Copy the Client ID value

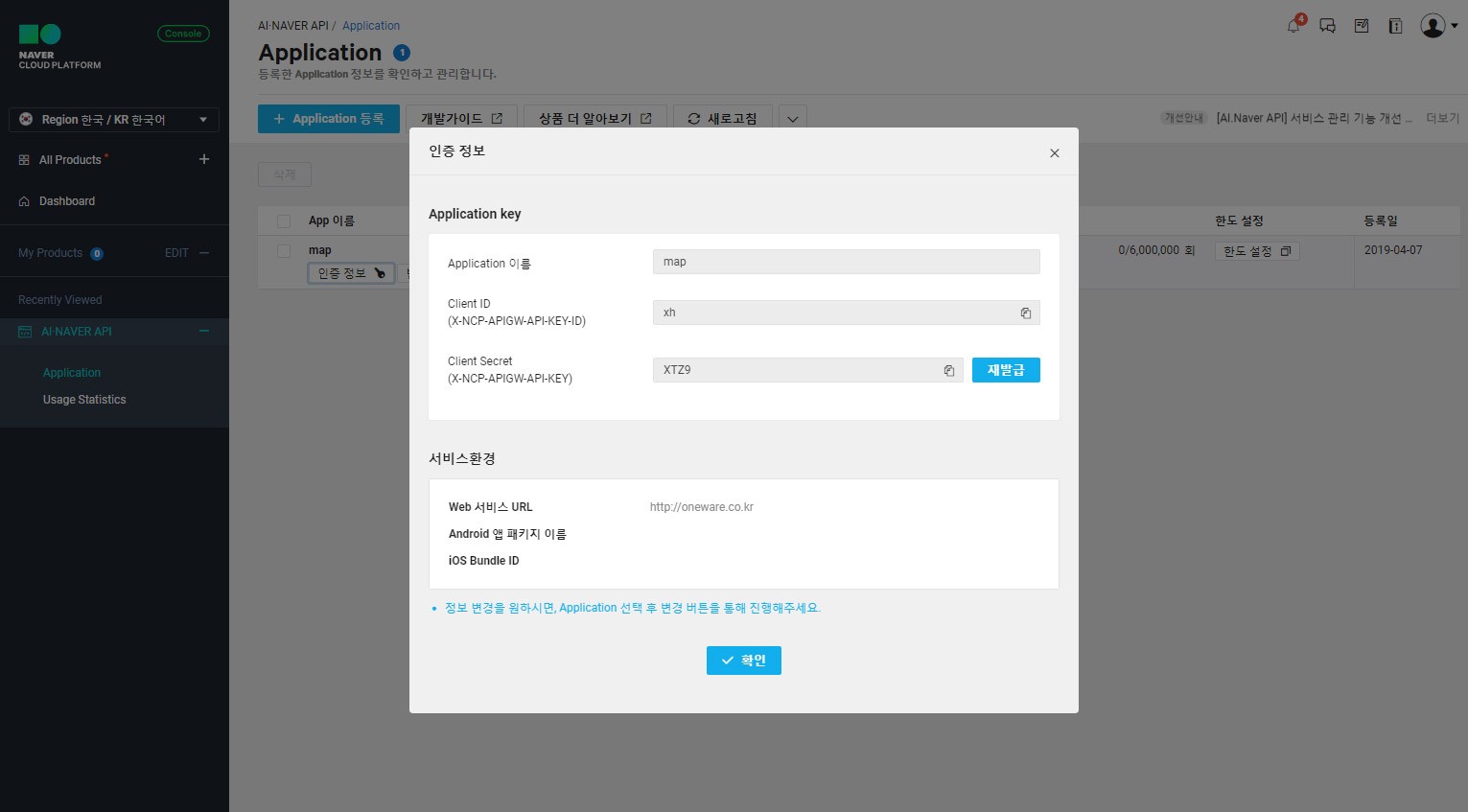pyautogui.click(x=1026, y=313)
